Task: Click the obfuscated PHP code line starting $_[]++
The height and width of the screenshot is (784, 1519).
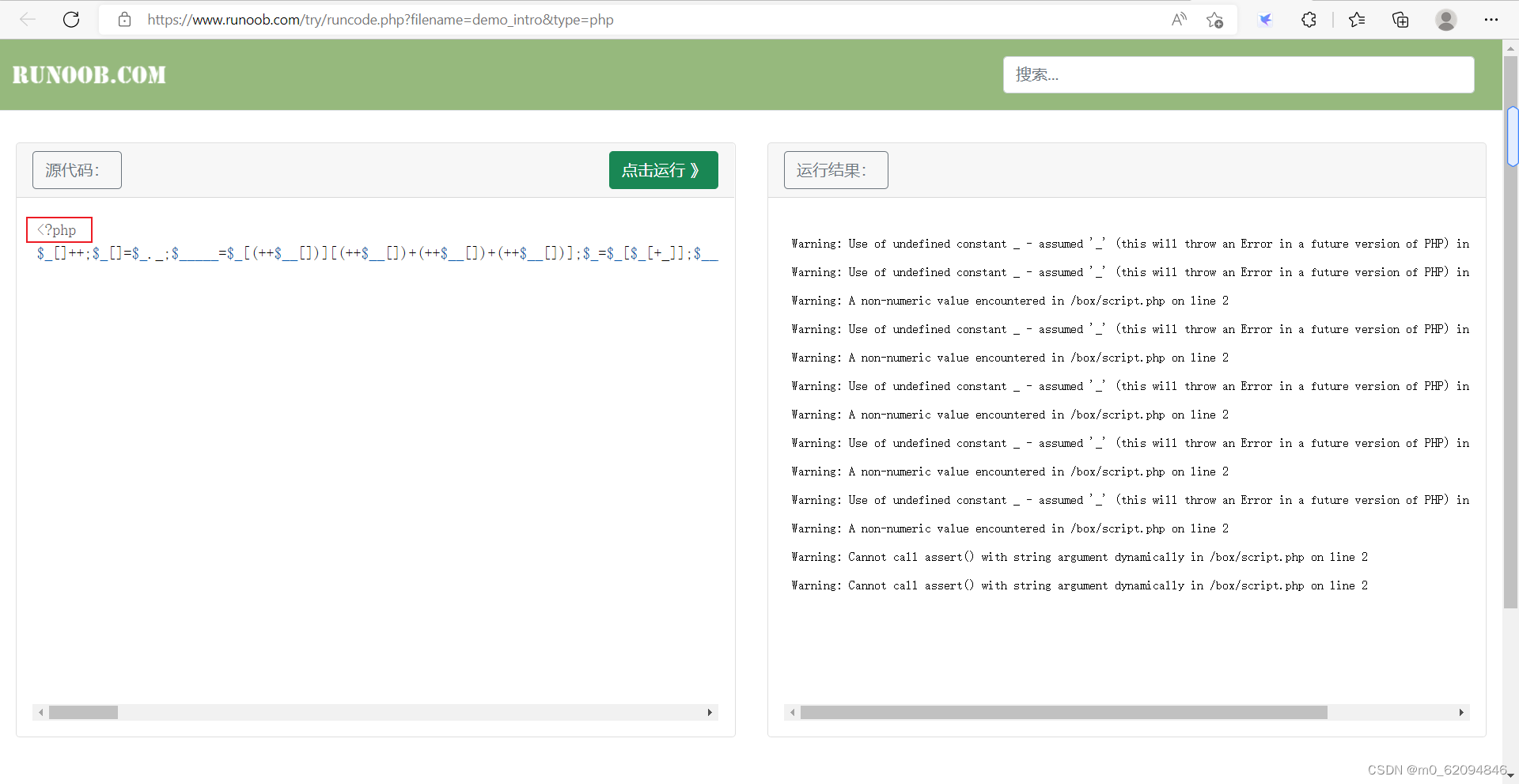Action: (x=377, y=253)
